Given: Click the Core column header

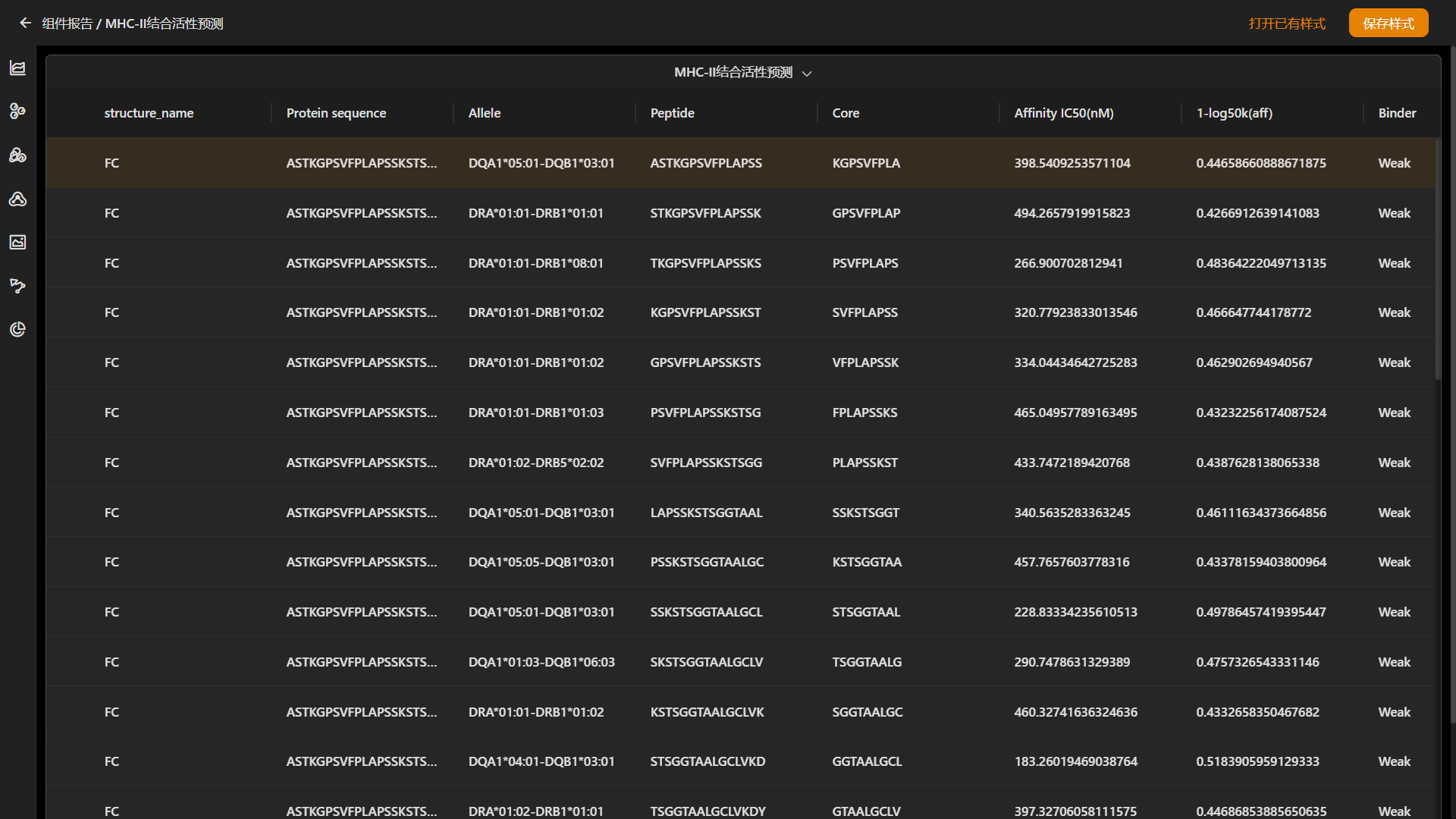Looking at the screenshot, I should point(846,113).
